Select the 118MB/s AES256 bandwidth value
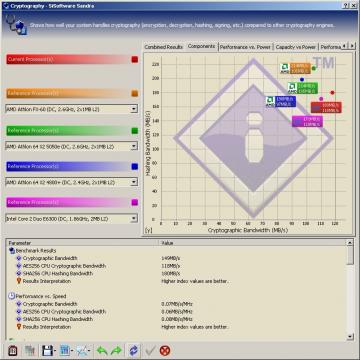Screen dimensions: 360x360 click(171, 266)
